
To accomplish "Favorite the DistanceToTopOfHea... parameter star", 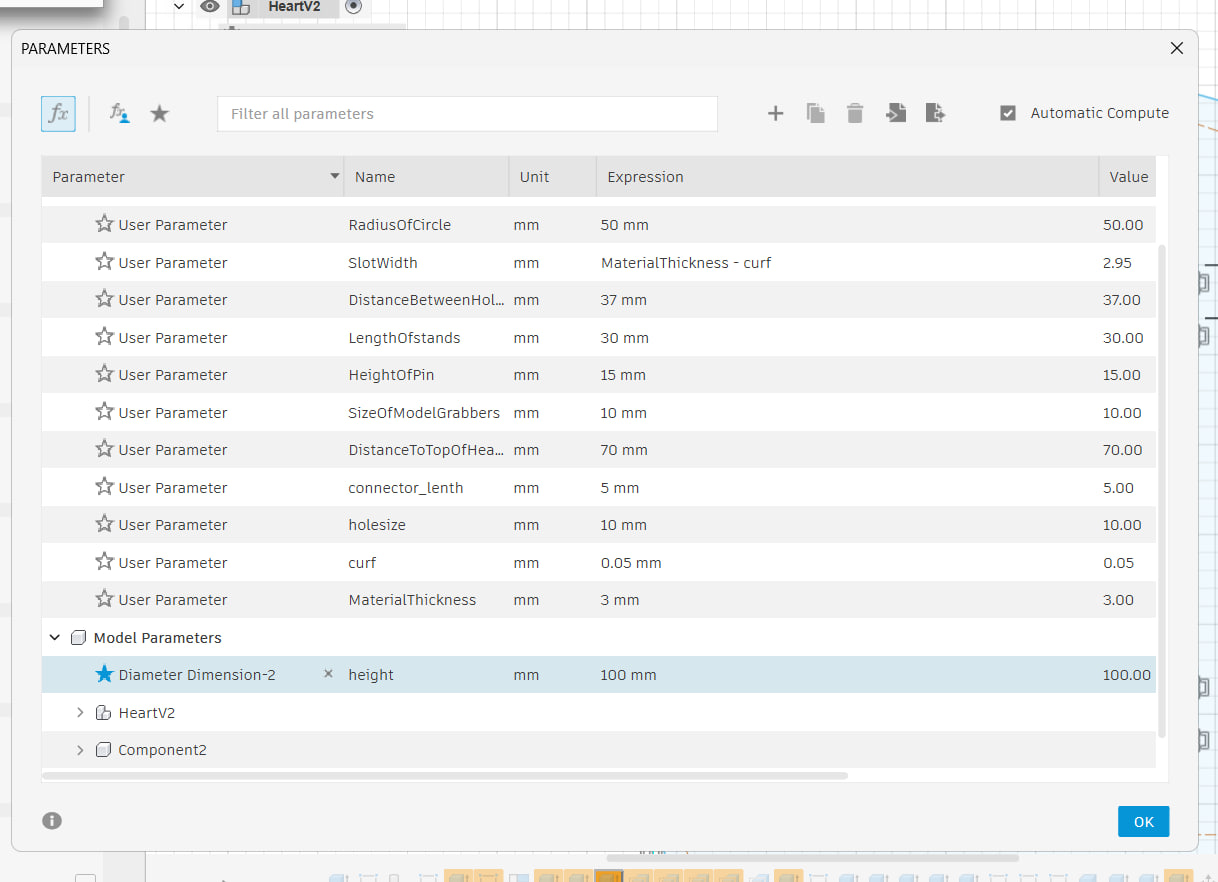I will pyautogui.click(x=104, y=449).
